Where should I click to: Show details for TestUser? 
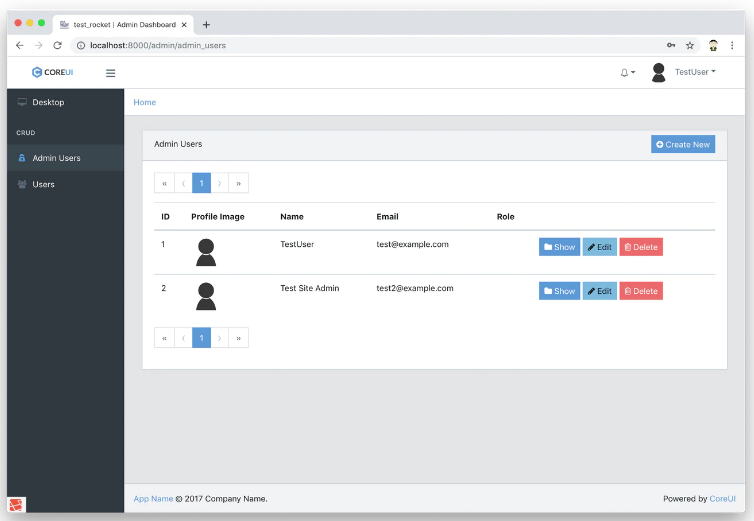click(559, 247)
